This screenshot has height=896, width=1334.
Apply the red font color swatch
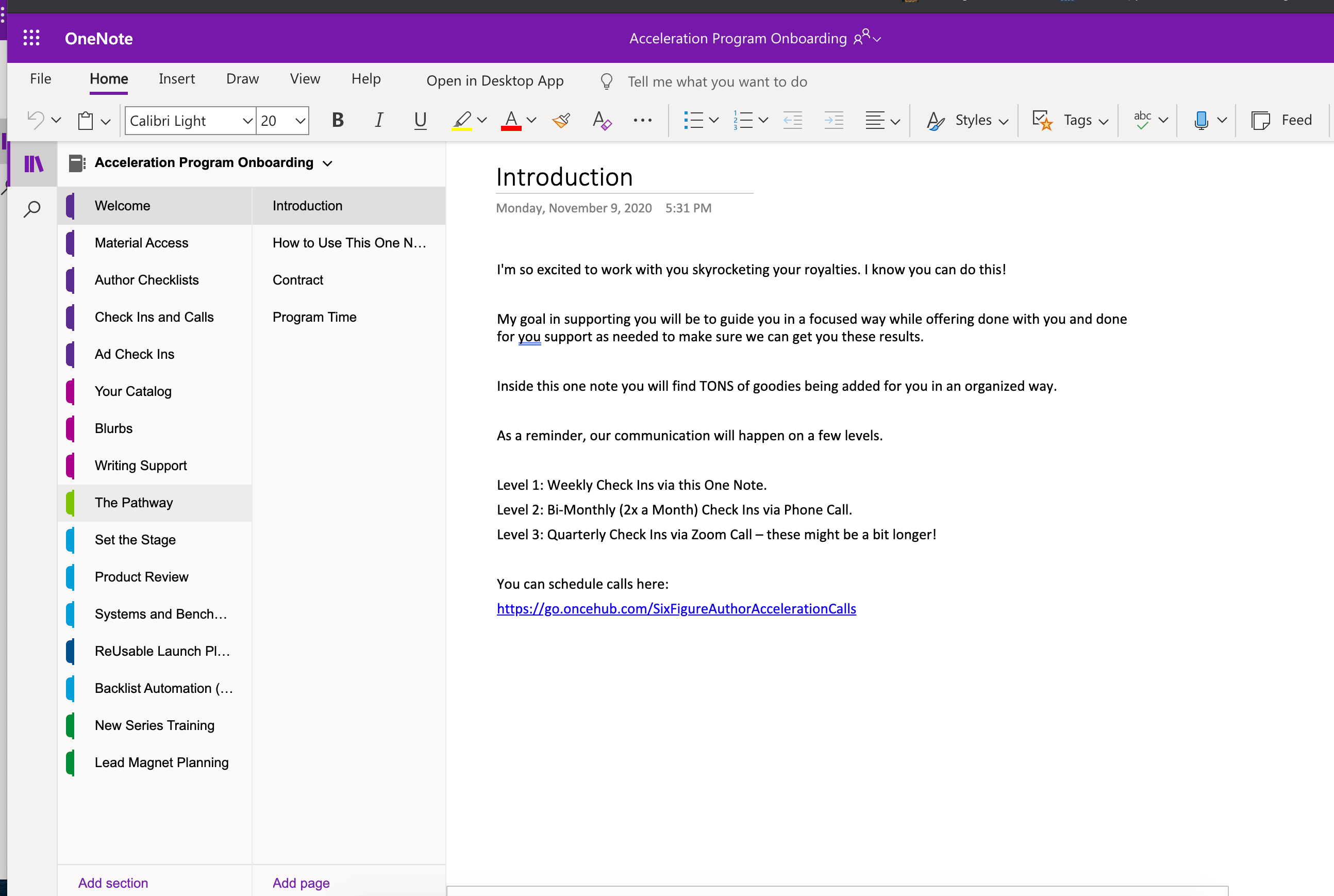click(511, 121)
